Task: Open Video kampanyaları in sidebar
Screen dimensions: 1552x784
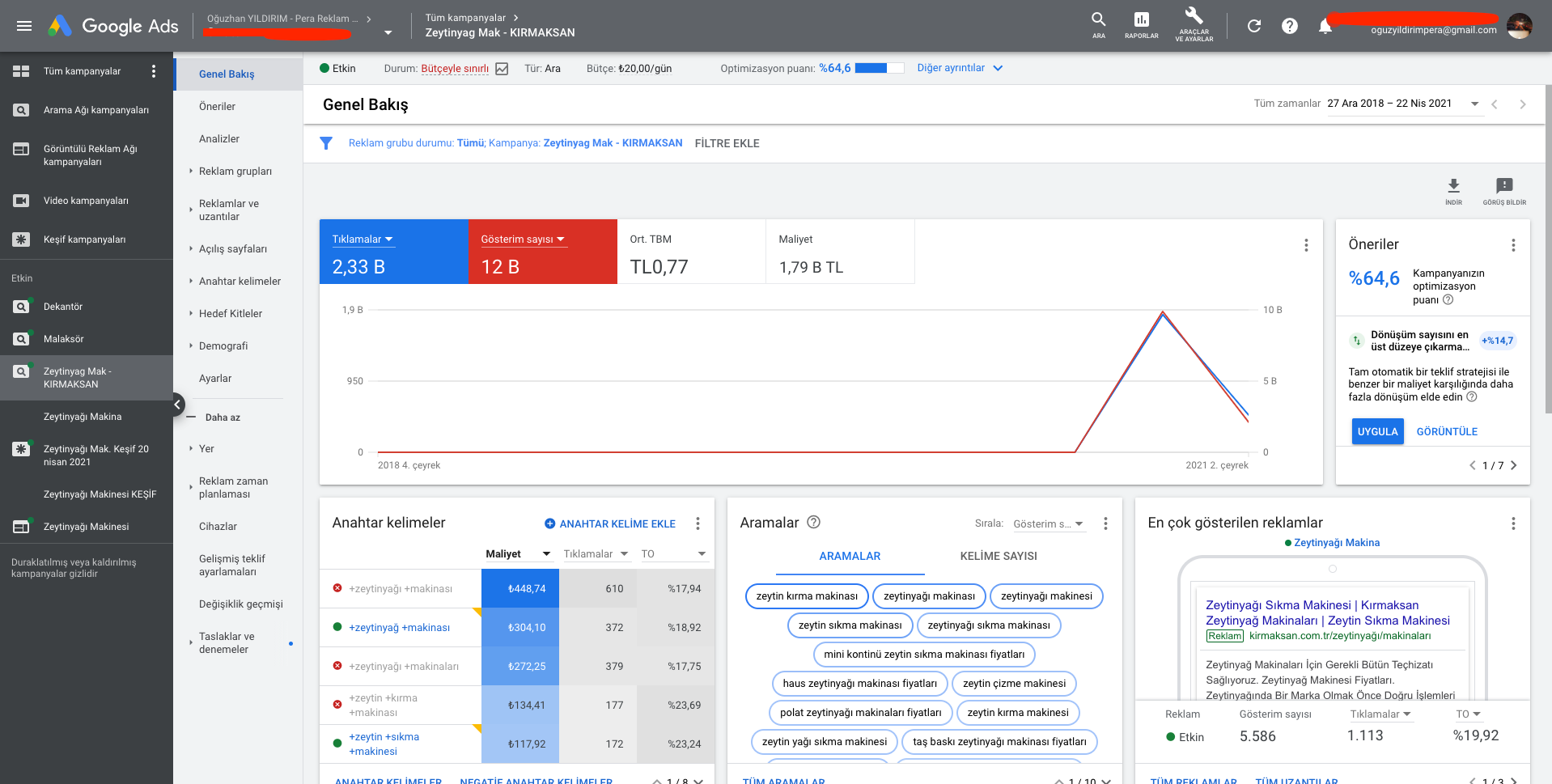Action: pyautogui.click(x=87, y=201)
